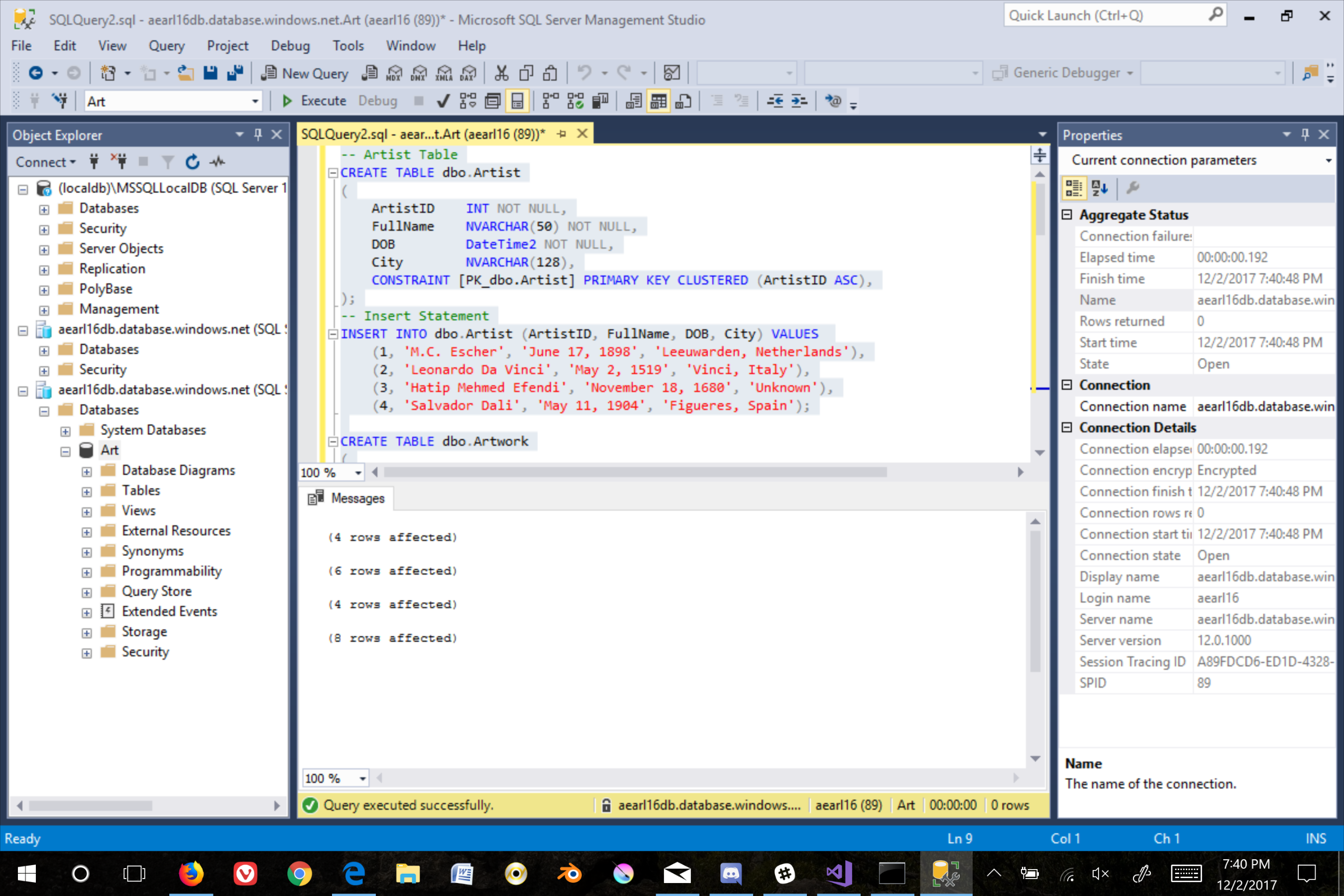Click the Cut scissors icon
The height and width of the screenshot is (896, 1344).
pos(501,73)
